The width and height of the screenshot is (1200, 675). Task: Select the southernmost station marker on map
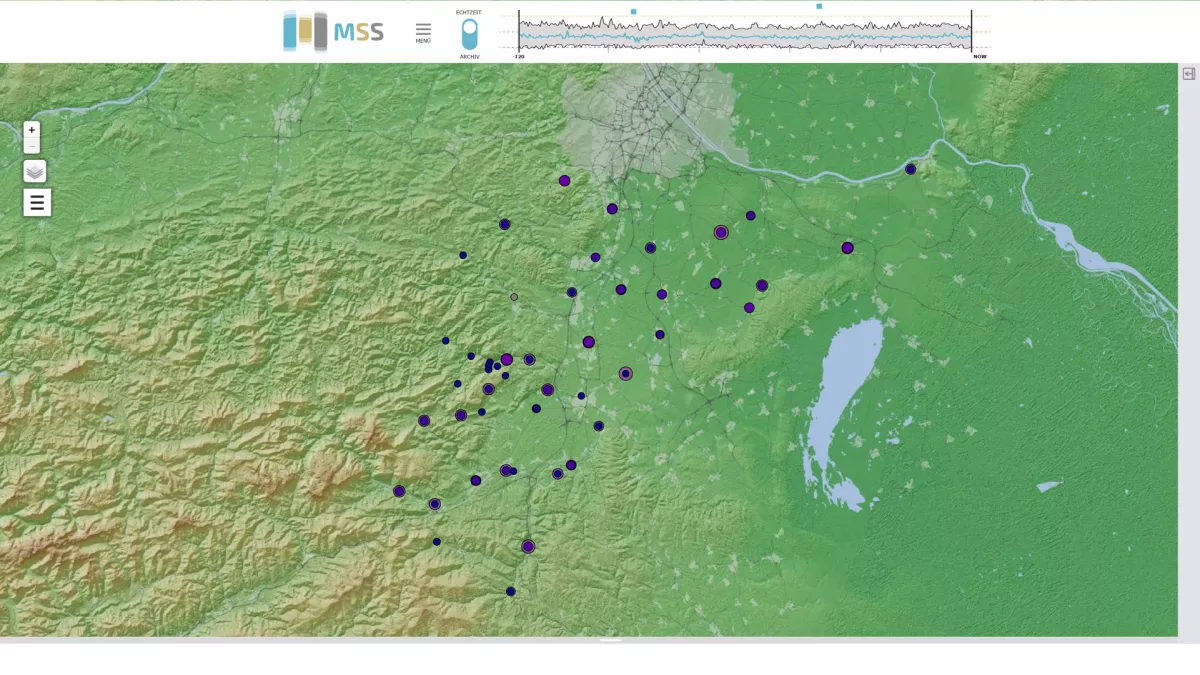pos(510,591)
